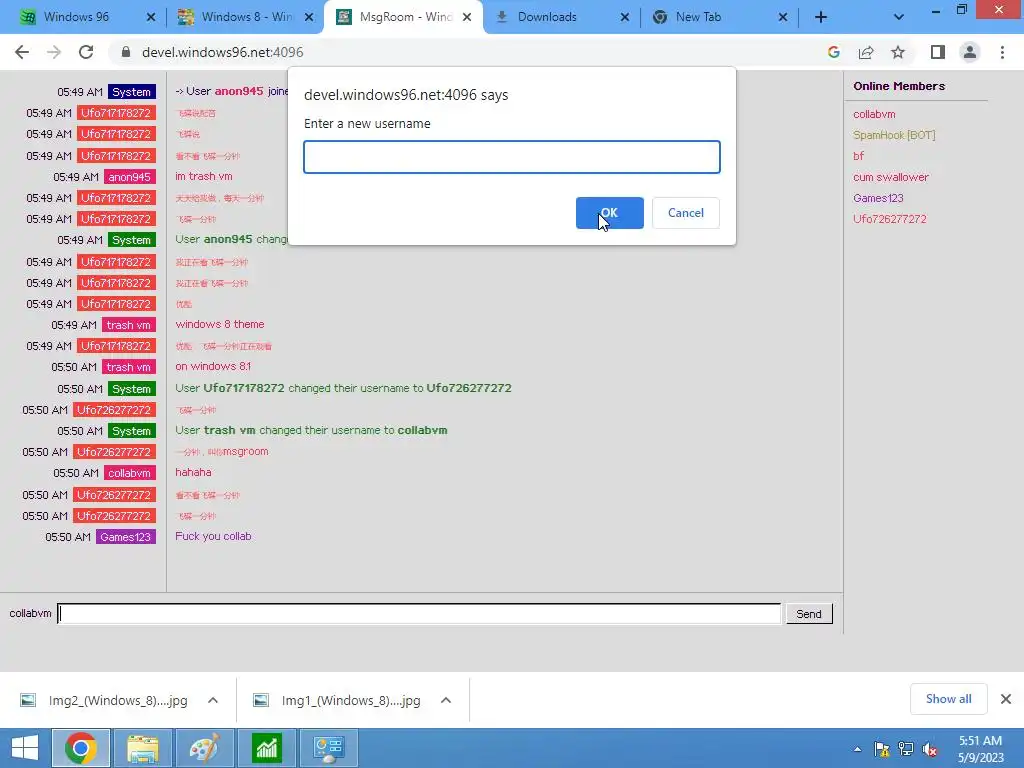Expand options for Img2_(Windows_8) download
The image size is (1024, 768).
pyautogui.click(x=213, y=700)
